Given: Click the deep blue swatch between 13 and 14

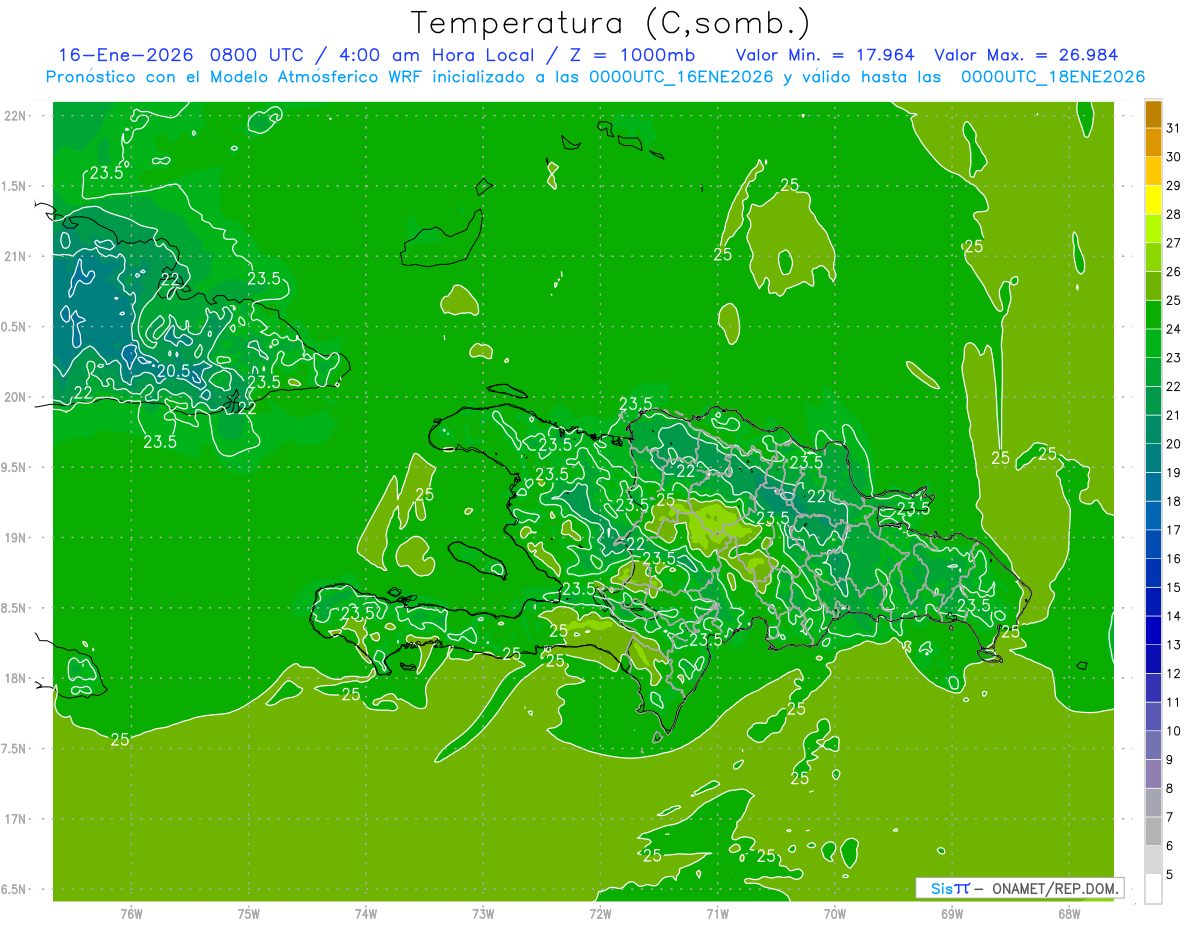Looking at the screenshot, I should click(x=1154, y=630).
